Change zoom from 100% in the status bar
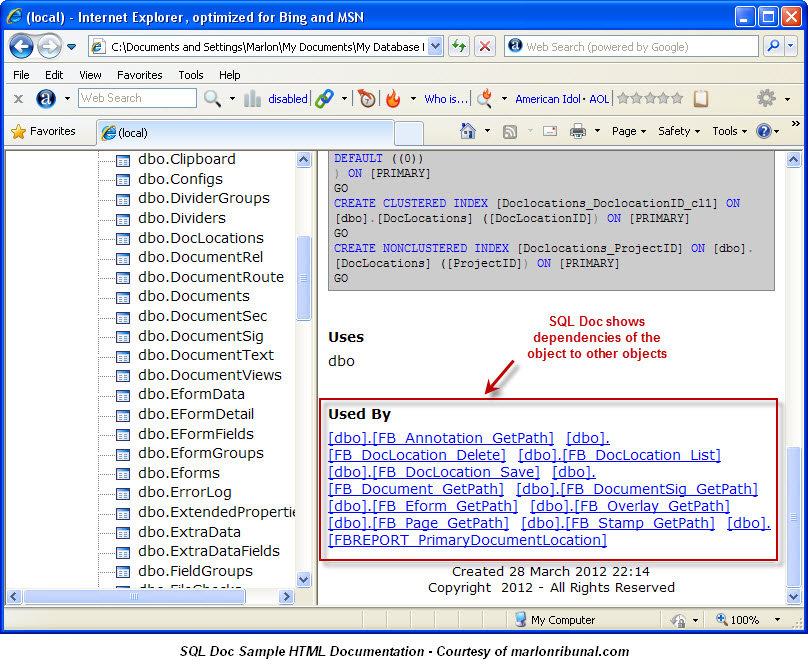Image resolution: width=808 pixels, height=668 pixels. [740, 620]
